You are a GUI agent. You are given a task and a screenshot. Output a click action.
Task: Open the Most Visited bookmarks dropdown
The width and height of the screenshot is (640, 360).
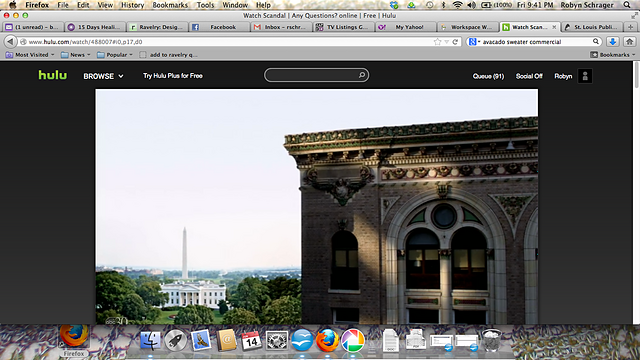(x=30, y=55)
